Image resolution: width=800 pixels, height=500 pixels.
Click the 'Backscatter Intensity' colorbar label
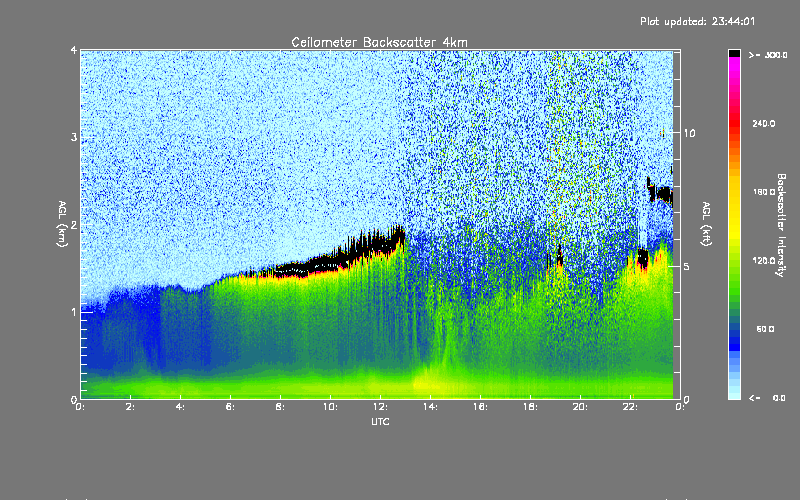(x=781, y=225)
